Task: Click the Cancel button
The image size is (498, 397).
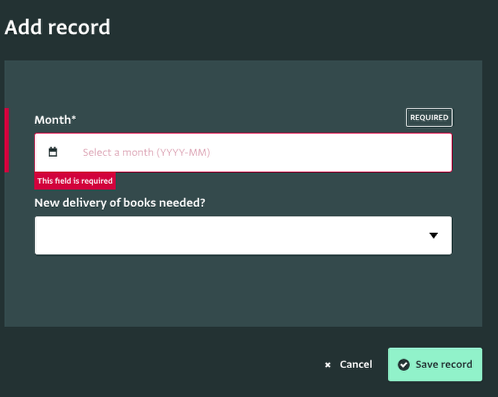Action: coord(348,364)
